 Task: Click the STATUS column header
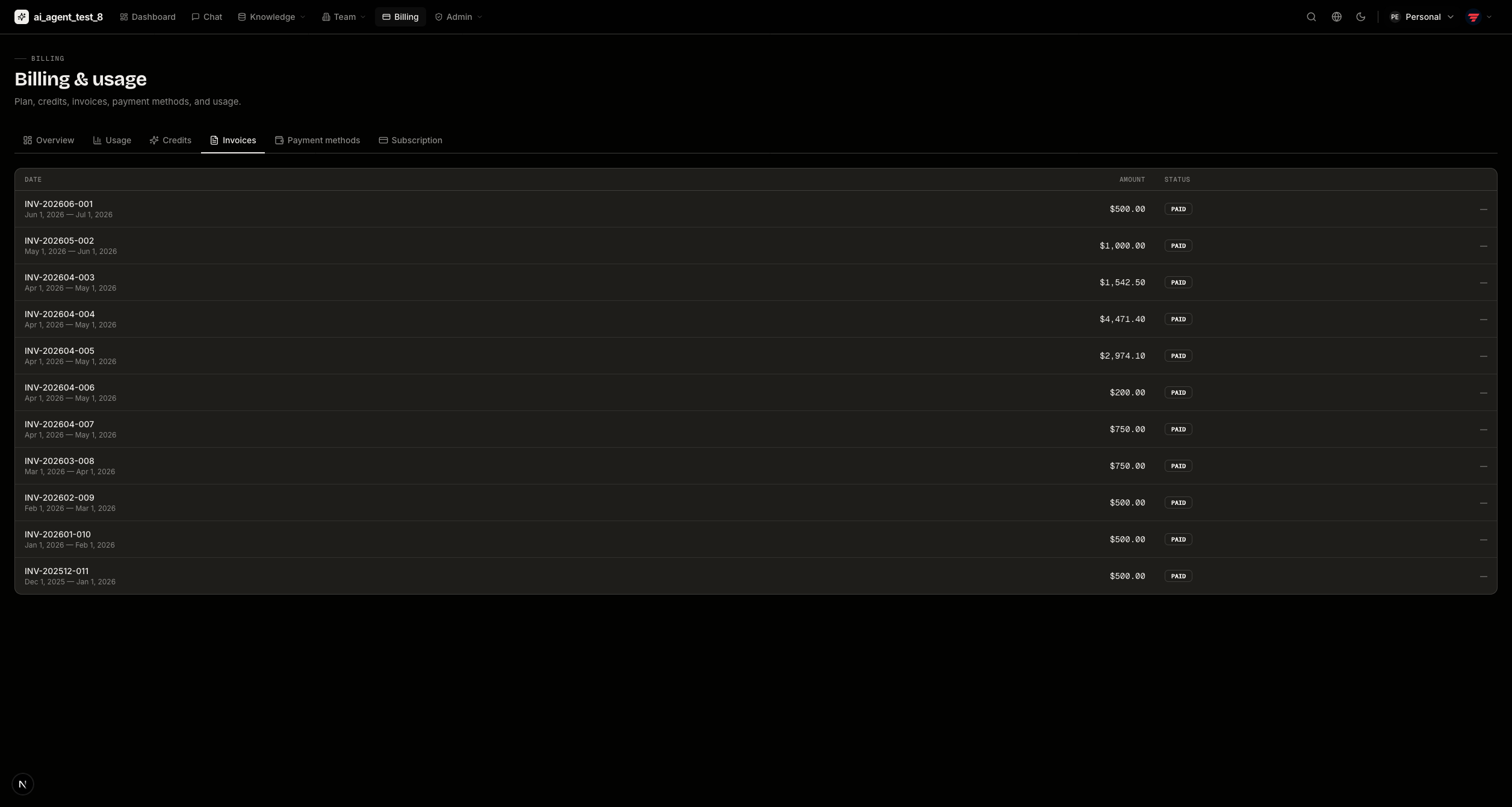click(x=1177, y=179)
